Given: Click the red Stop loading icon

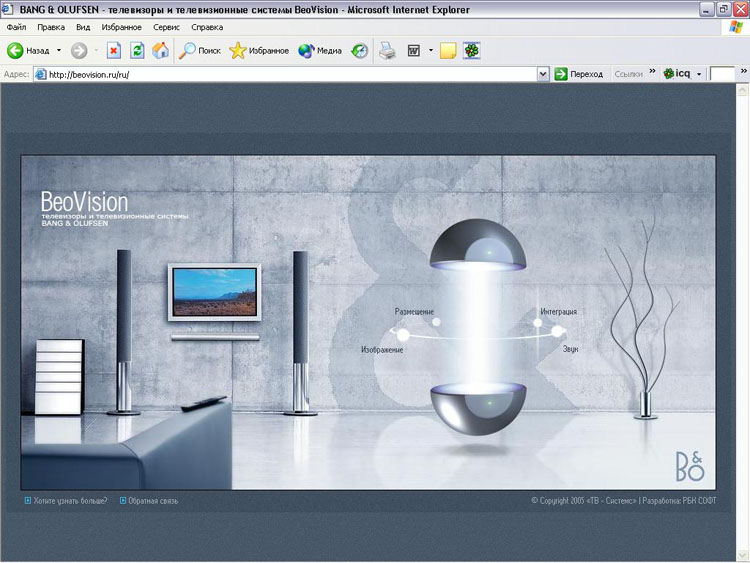Looking at the screenshot, I should coord(114,50).
